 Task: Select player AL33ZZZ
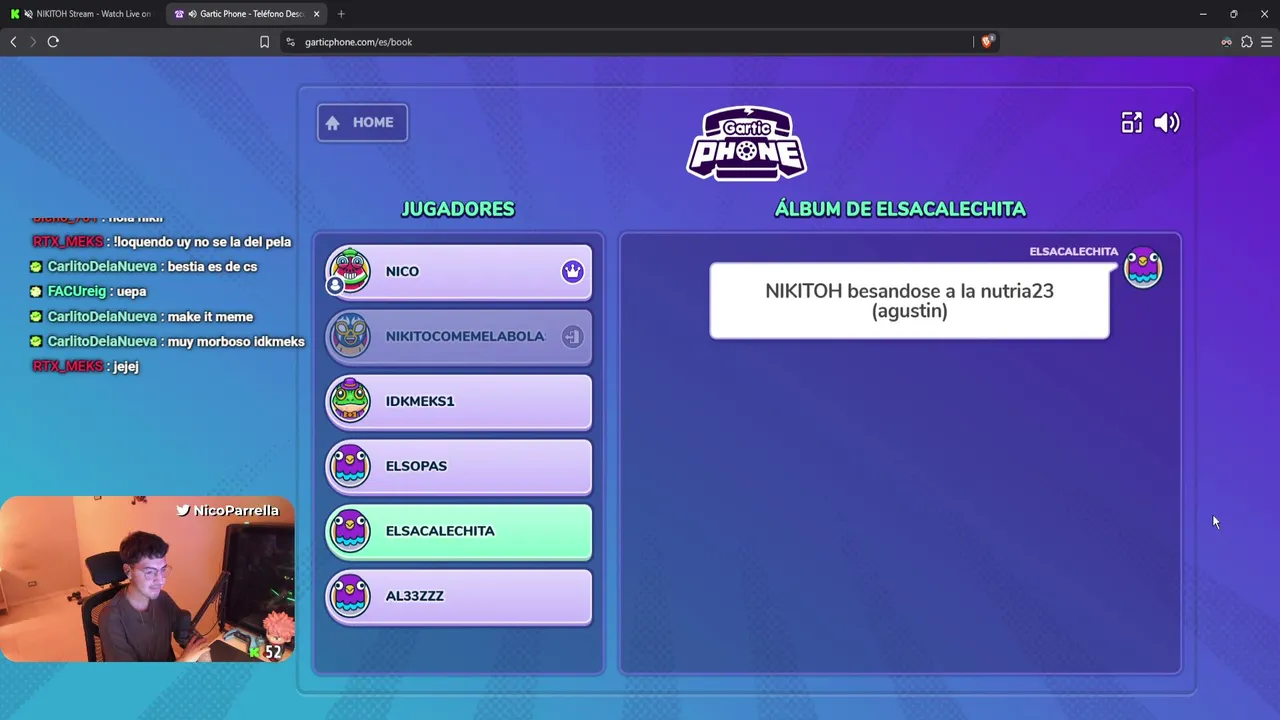(459, 597)
